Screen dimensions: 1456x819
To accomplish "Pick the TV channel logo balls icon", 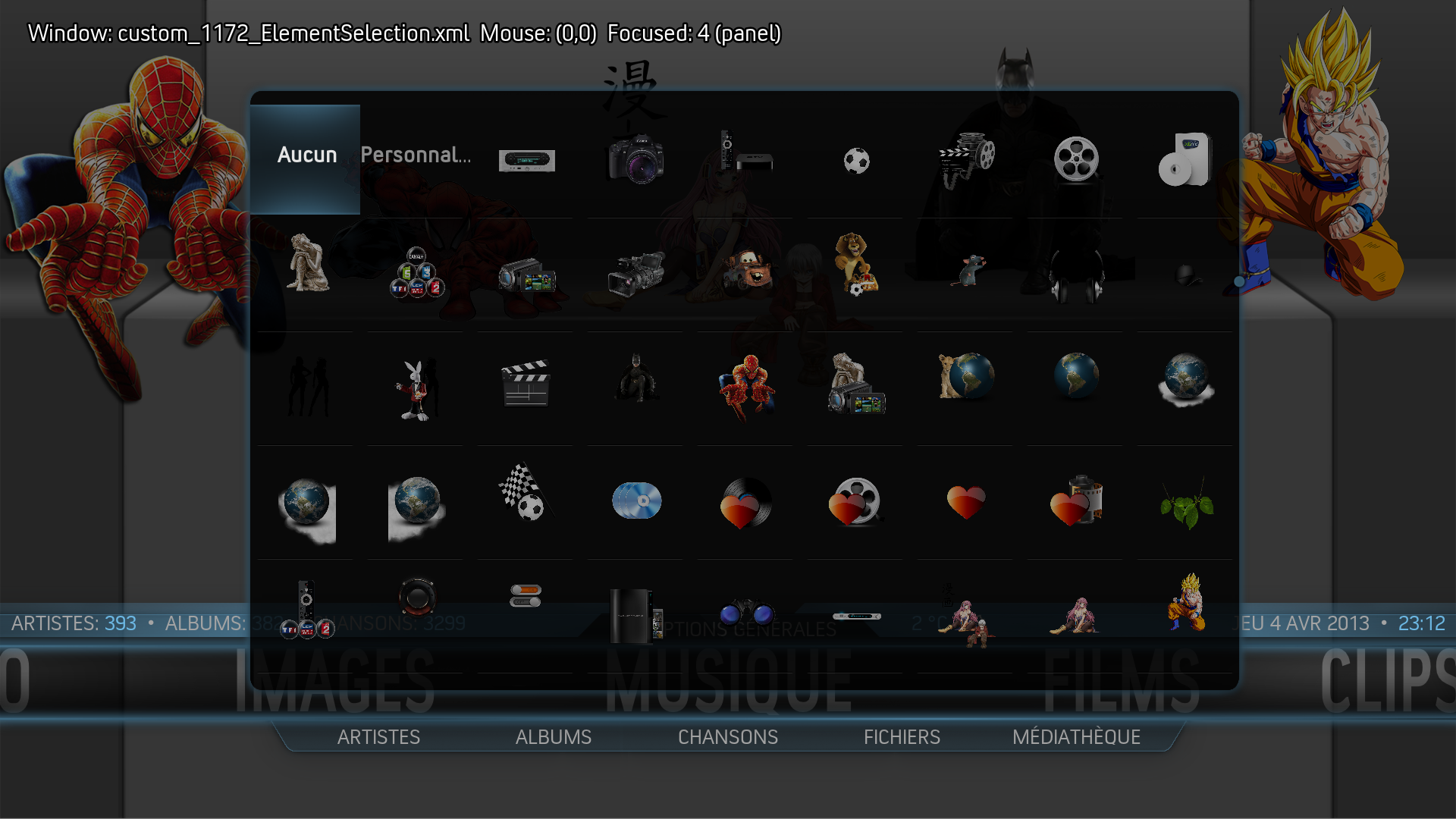I will [x=416, y=272].
